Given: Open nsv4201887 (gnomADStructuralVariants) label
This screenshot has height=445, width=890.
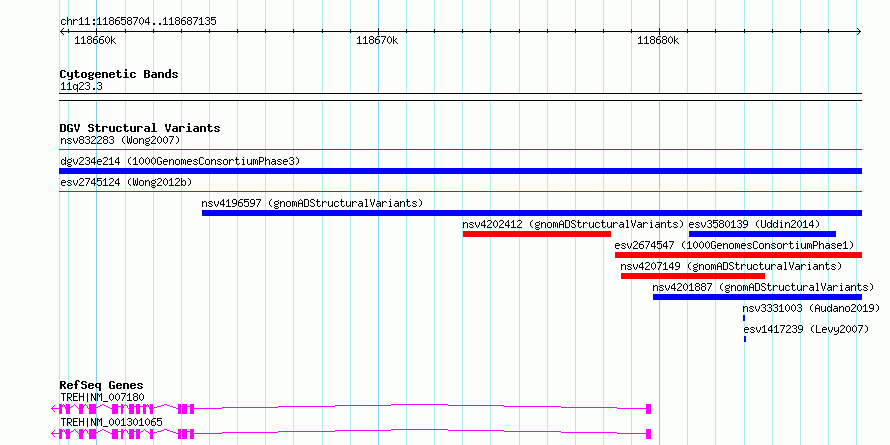Looking at the screenshot, I should (x=763, y=287).
